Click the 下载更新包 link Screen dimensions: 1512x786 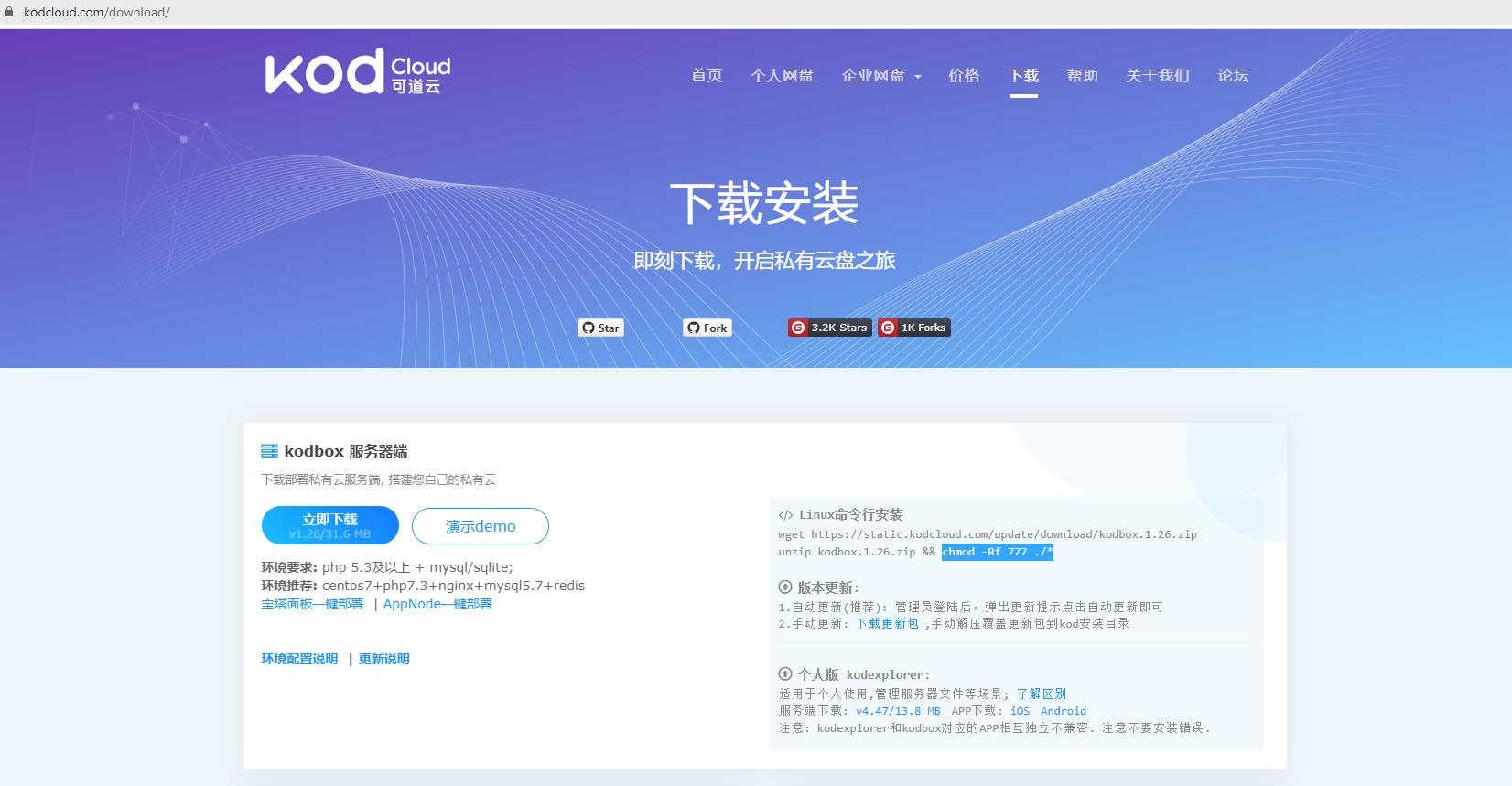coord(887,623)
